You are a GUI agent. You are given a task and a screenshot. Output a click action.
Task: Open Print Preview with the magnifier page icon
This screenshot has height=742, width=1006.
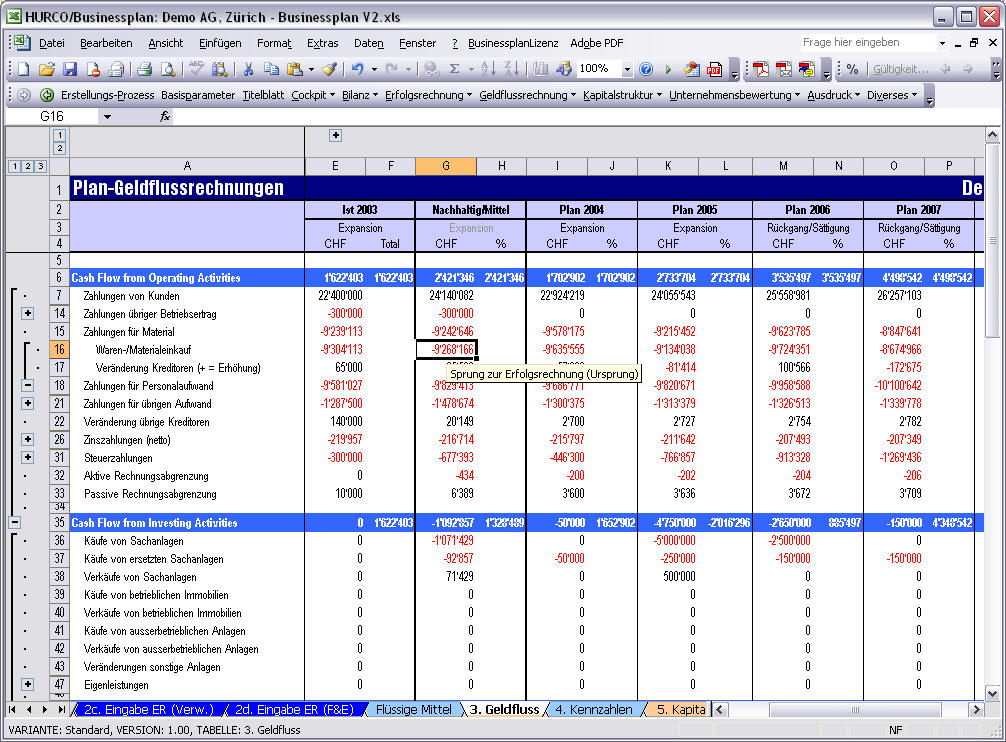[x=167, y=69]
